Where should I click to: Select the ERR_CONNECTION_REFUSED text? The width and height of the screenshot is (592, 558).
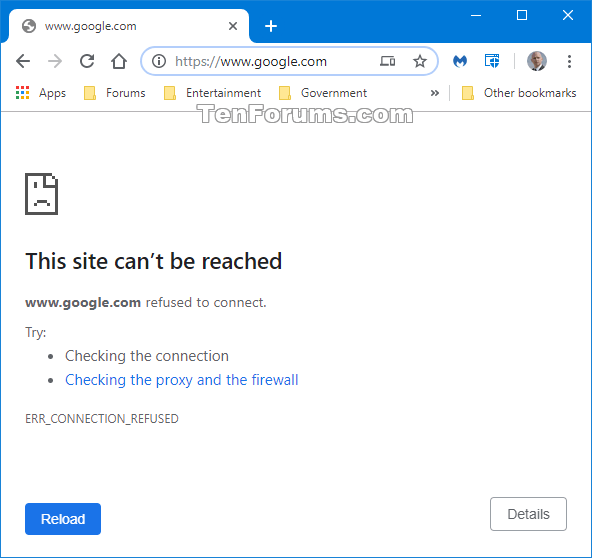(x=102, y=419)
